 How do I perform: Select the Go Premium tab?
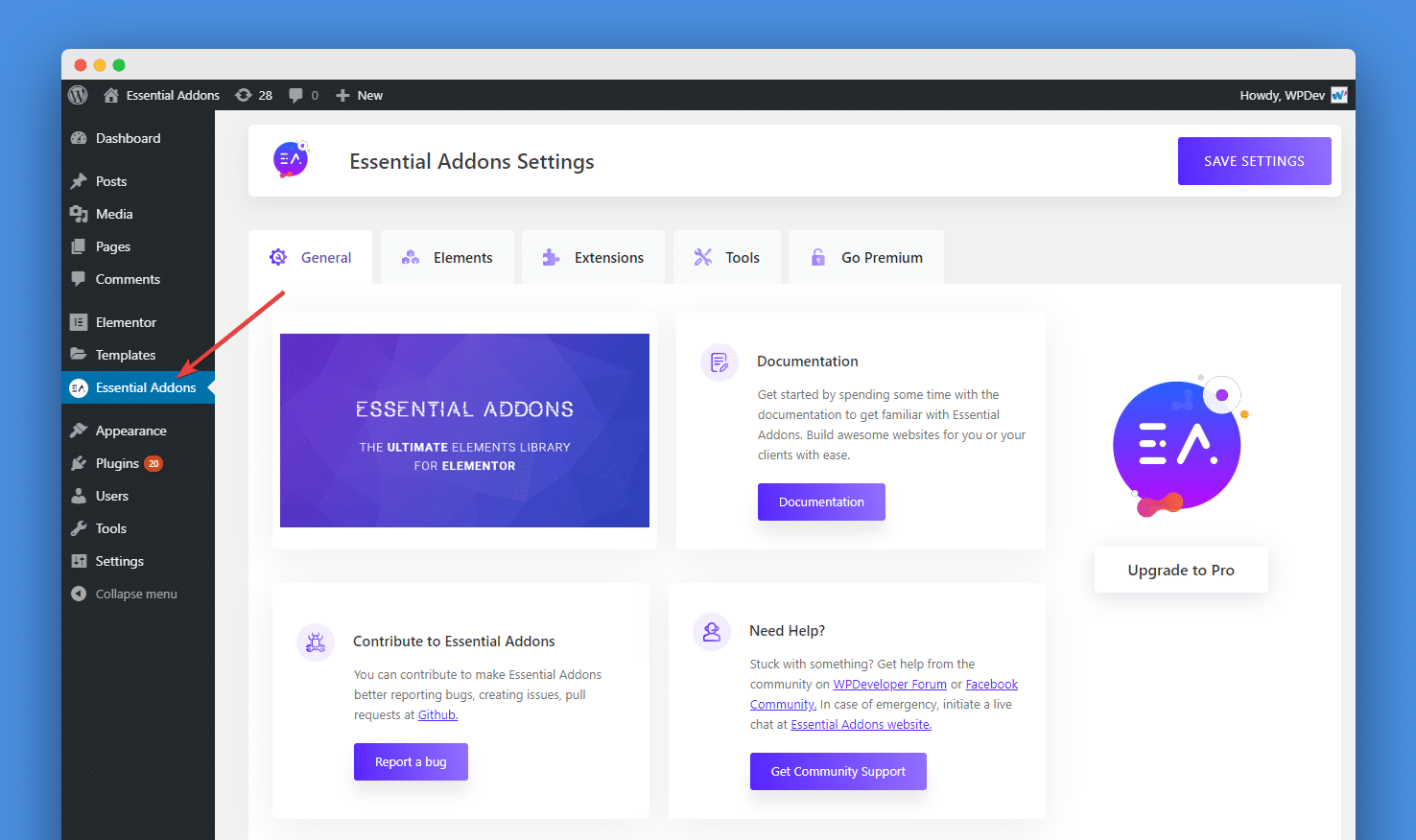point(866,257)
